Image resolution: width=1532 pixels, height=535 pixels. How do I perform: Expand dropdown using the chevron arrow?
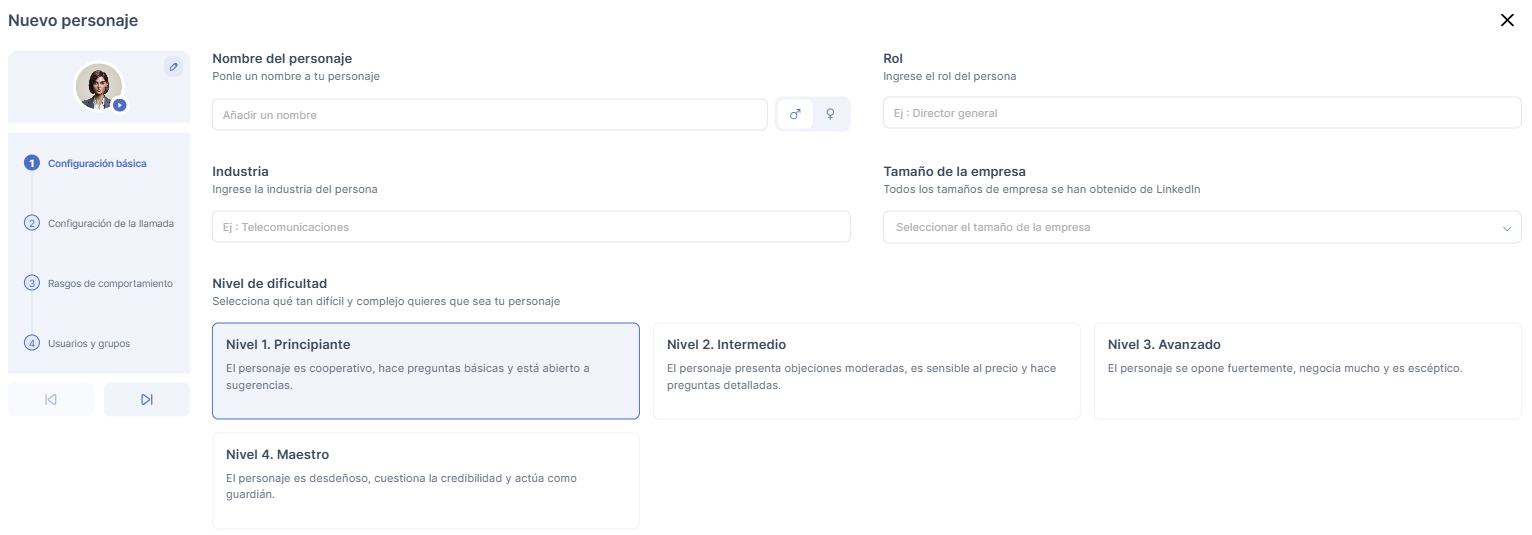pos(1506,228)
